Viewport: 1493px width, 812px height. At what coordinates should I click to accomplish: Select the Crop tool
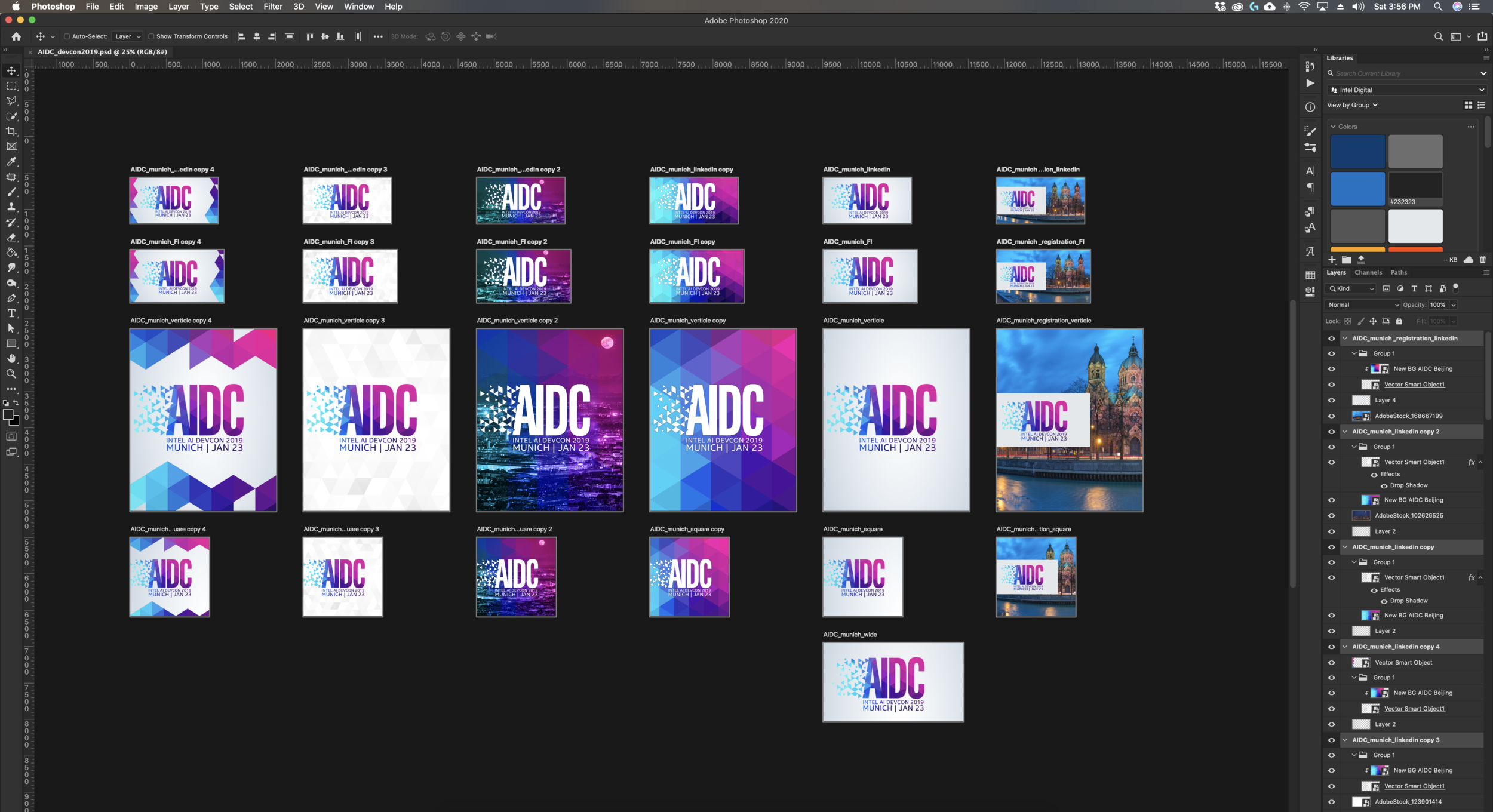pyautogui.click(x=11, y=131)
